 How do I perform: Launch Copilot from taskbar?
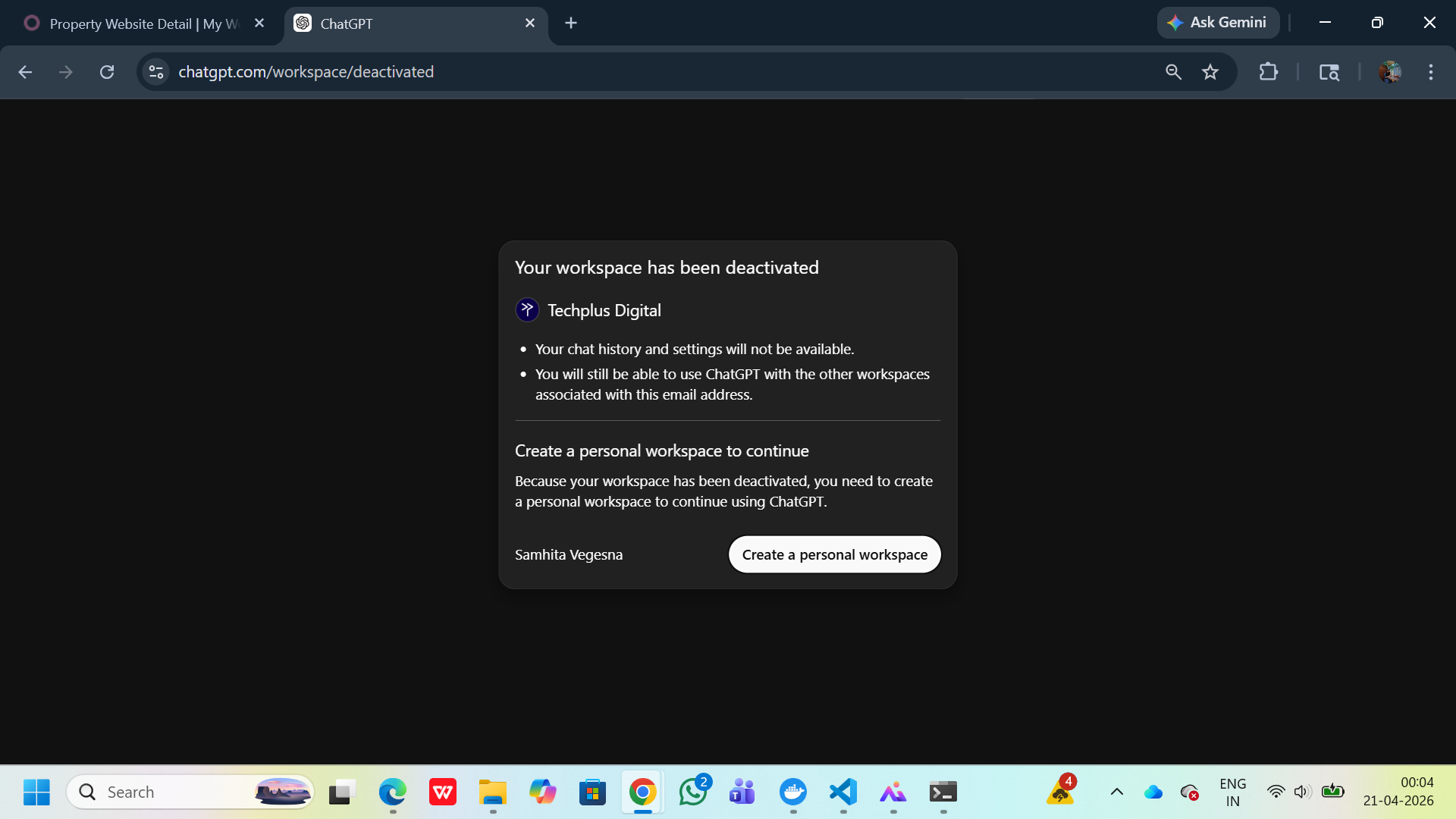tap(543, 792)
